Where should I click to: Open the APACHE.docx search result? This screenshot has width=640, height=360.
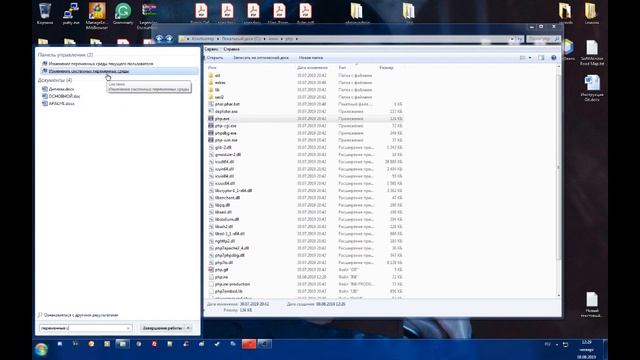pos(61,104)
